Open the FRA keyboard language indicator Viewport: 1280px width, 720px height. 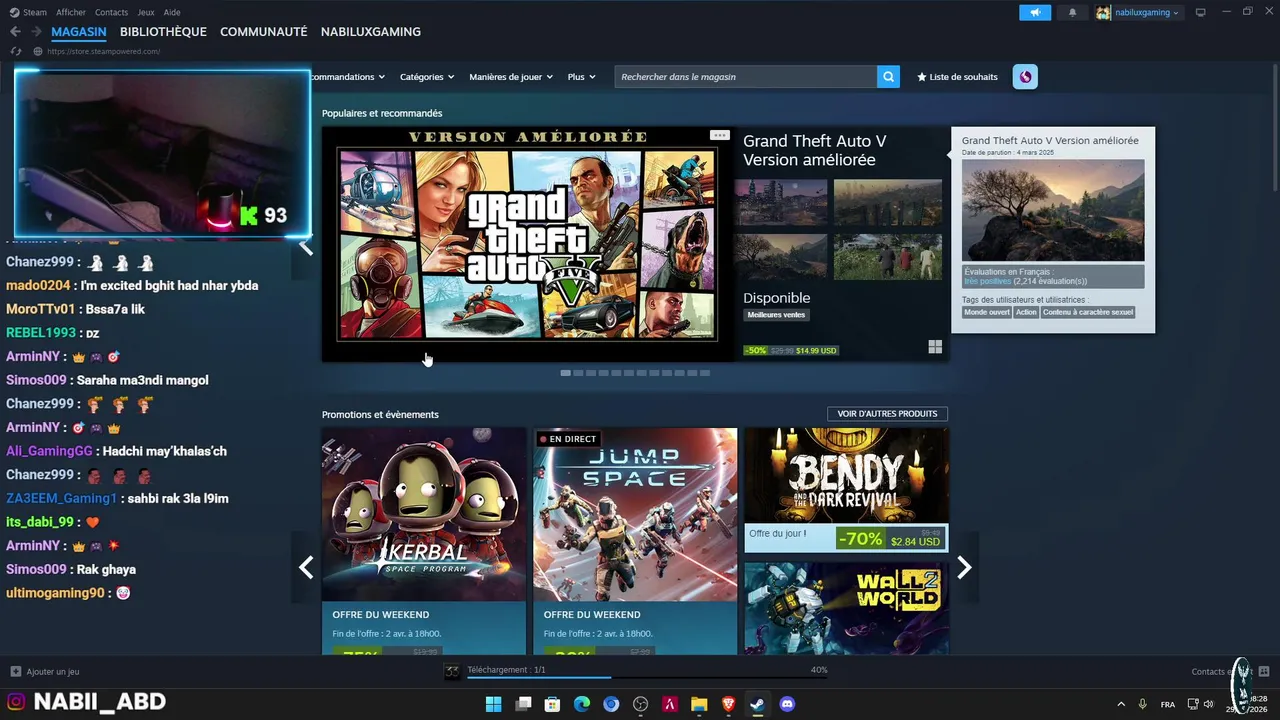[x=1168, y=704]
